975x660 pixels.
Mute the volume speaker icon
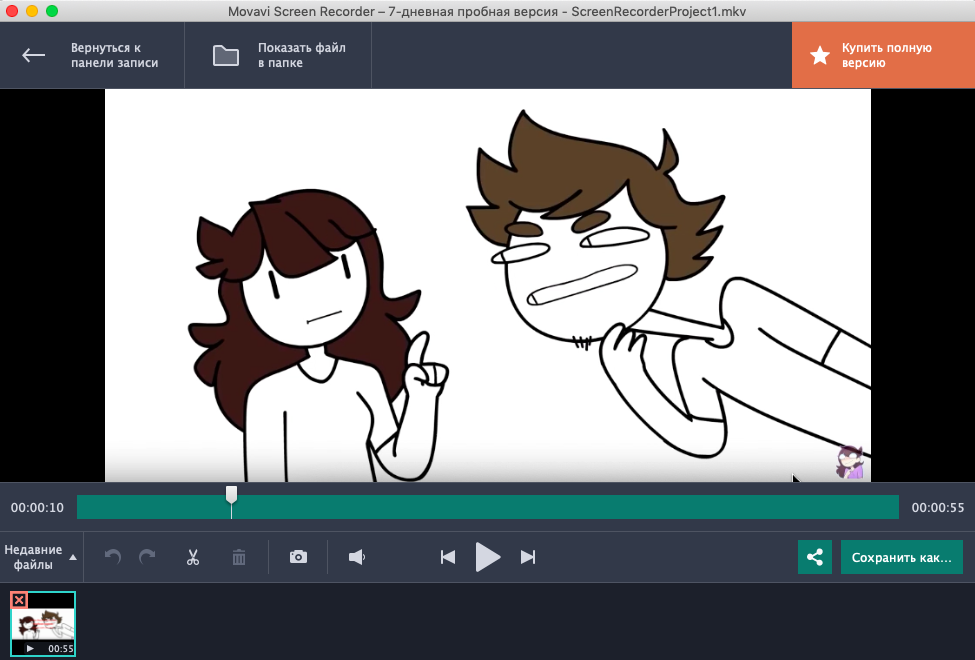point(356,557)
